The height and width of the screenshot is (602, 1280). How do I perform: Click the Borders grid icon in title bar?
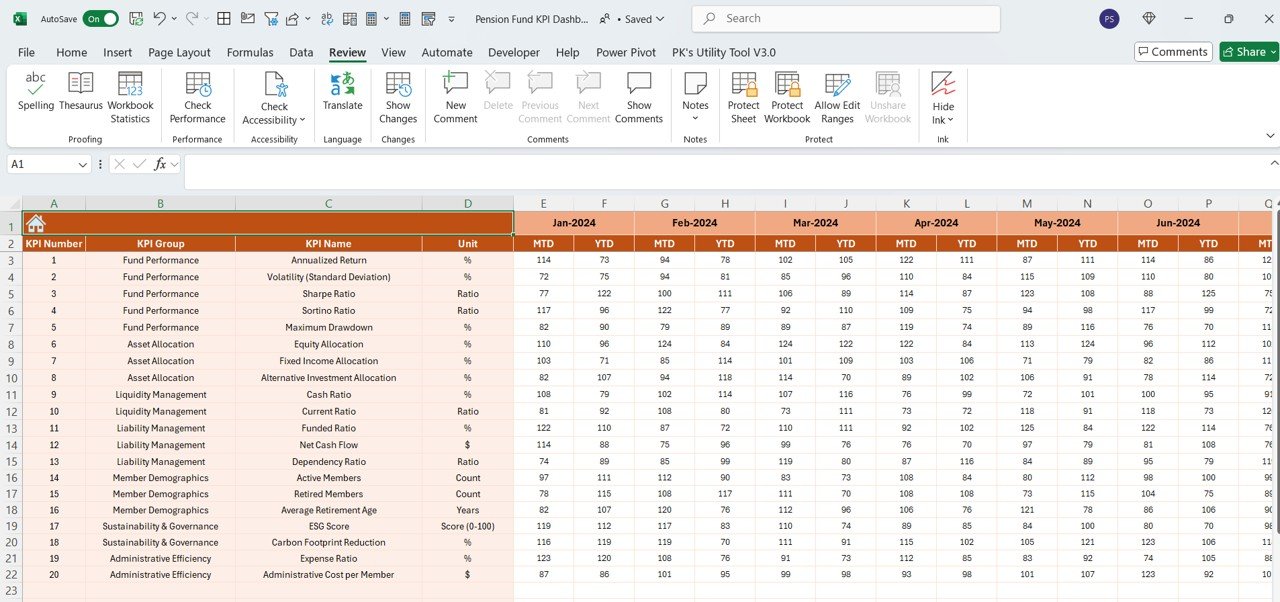click(223, 19)
